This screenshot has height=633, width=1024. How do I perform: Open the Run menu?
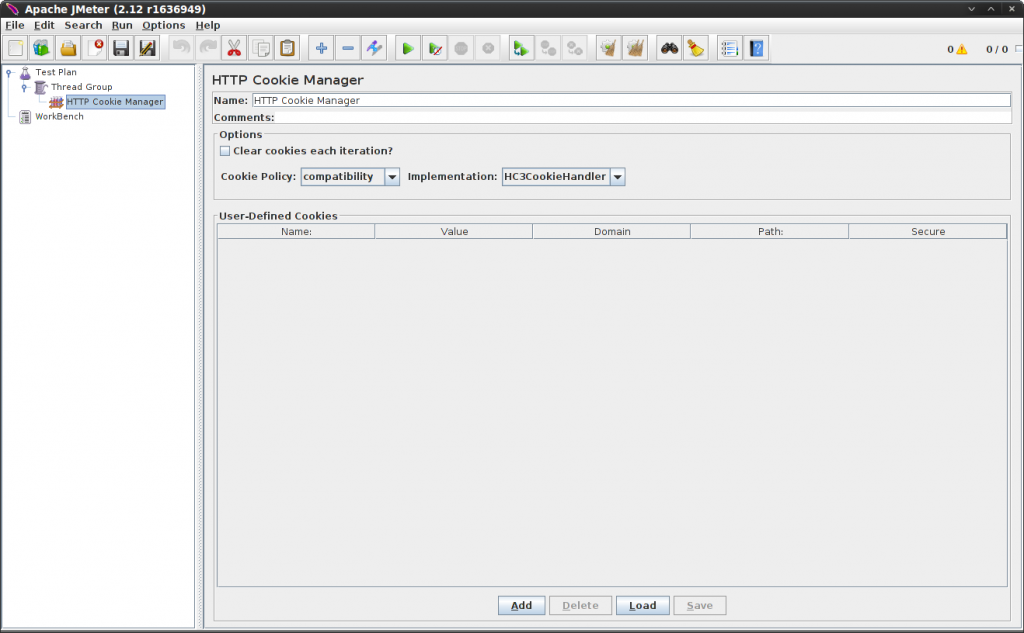(122, 24)
